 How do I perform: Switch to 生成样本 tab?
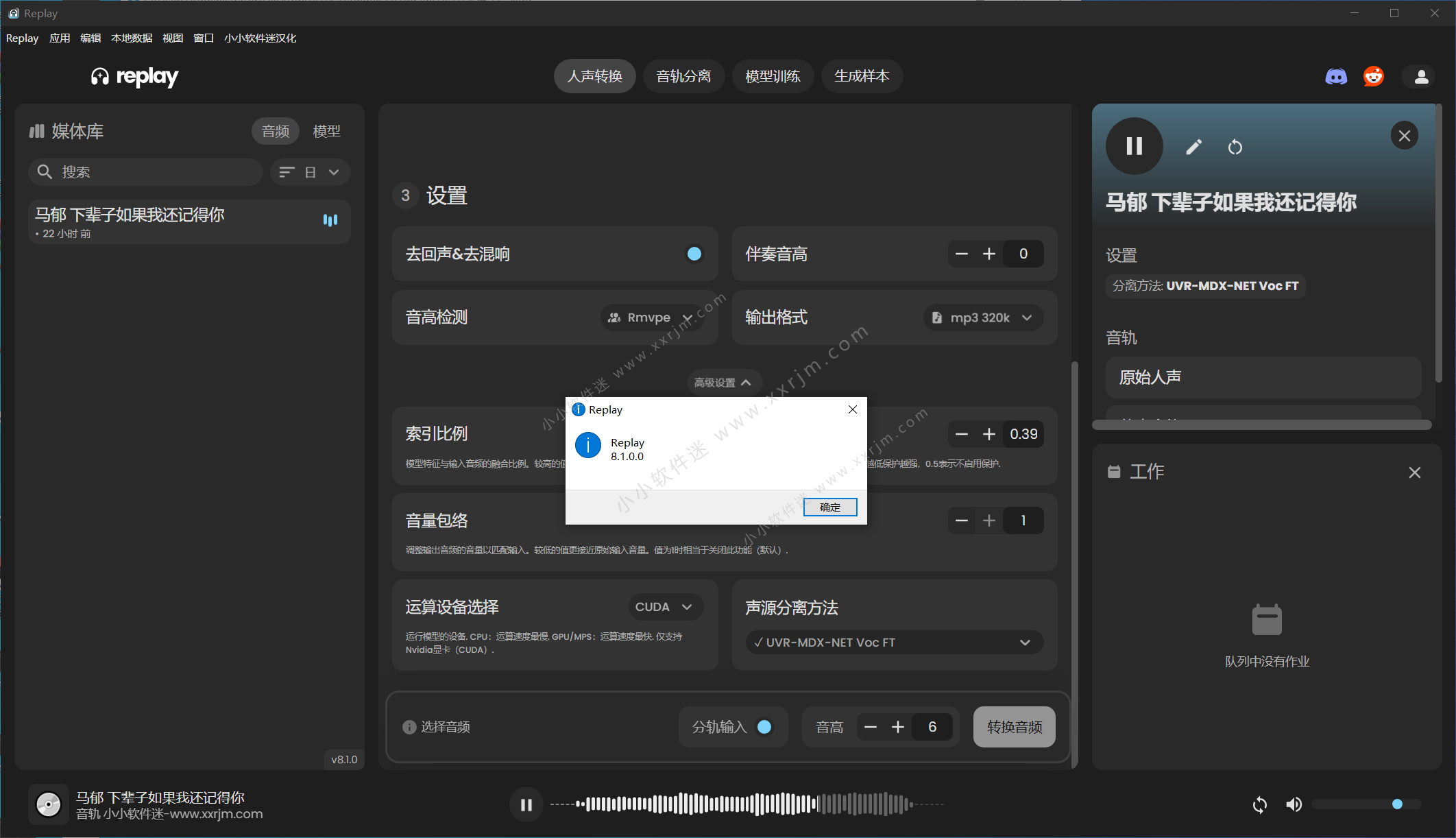pyautogui.click(x=862, y=76)
